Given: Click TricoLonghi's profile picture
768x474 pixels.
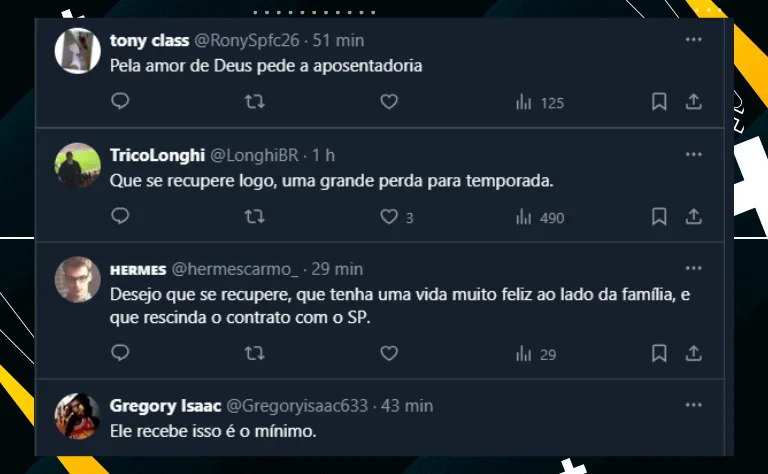Looking at the screenshot, I should 77,166.
